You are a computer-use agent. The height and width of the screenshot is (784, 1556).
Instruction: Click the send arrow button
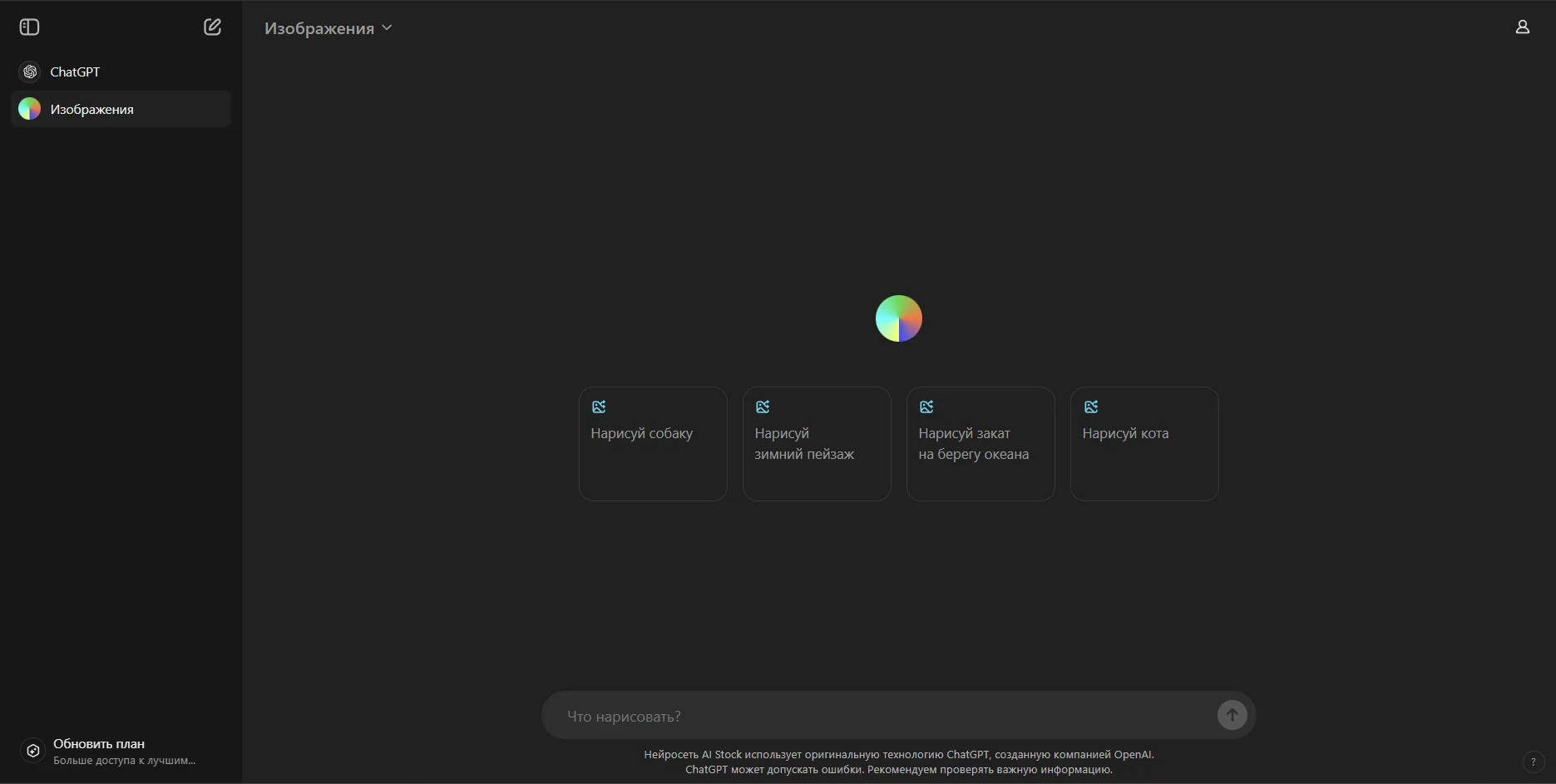click(x=1232, y=715)
